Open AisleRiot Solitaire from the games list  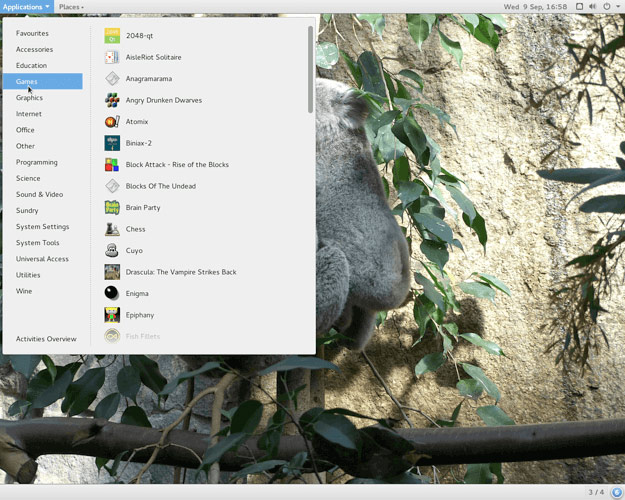(153, 57)
